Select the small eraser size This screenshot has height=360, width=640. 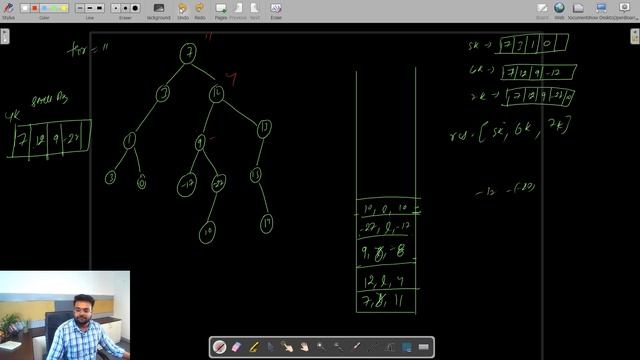click(116, 8)
